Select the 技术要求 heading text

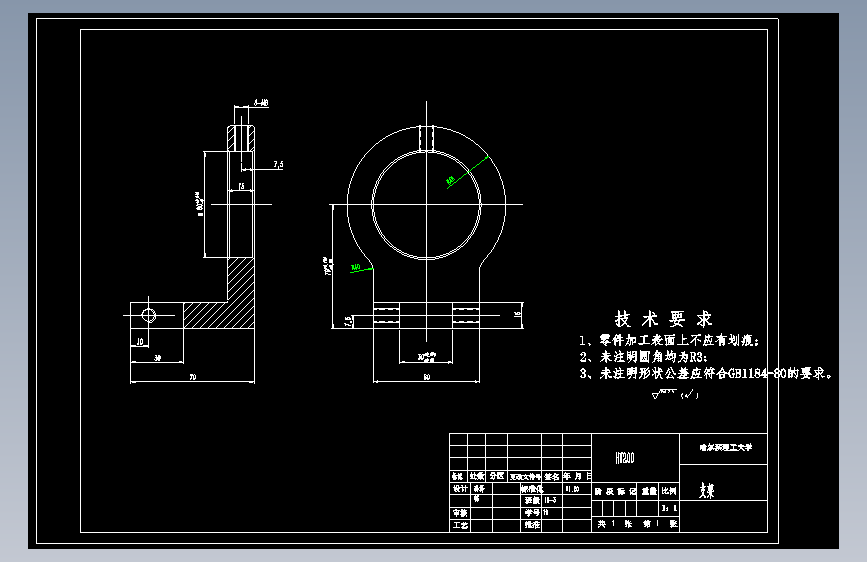(663, 319)
